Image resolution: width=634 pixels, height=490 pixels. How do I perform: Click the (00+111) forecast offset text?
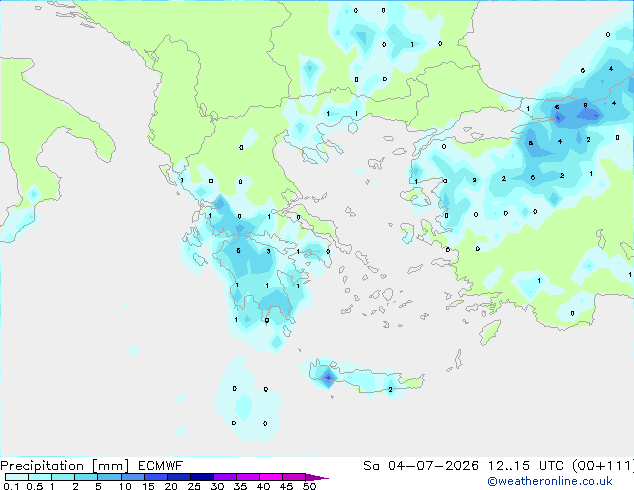click(603, 466)
